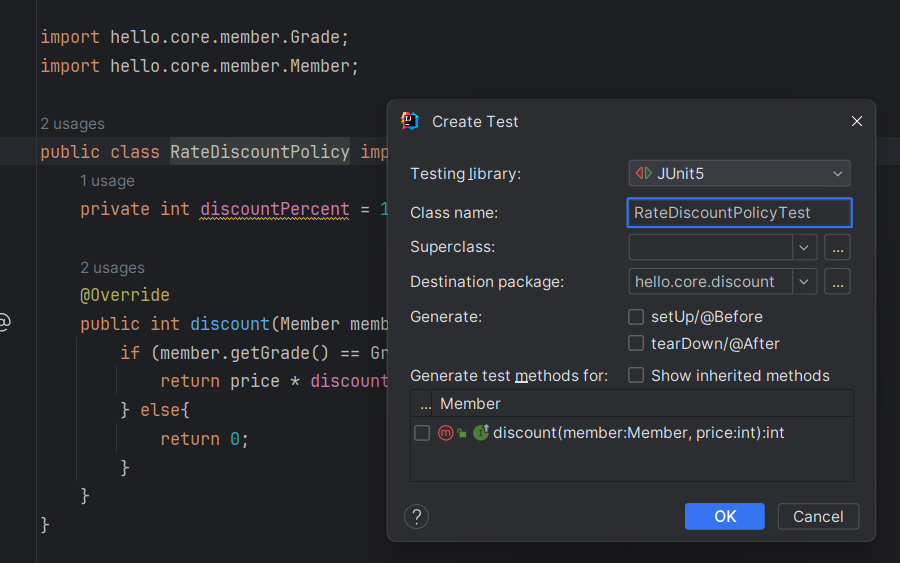Enable the setUp/@Before checkbox
The height and width of the screenshot is (563, 900).
[x=636, y=317]
